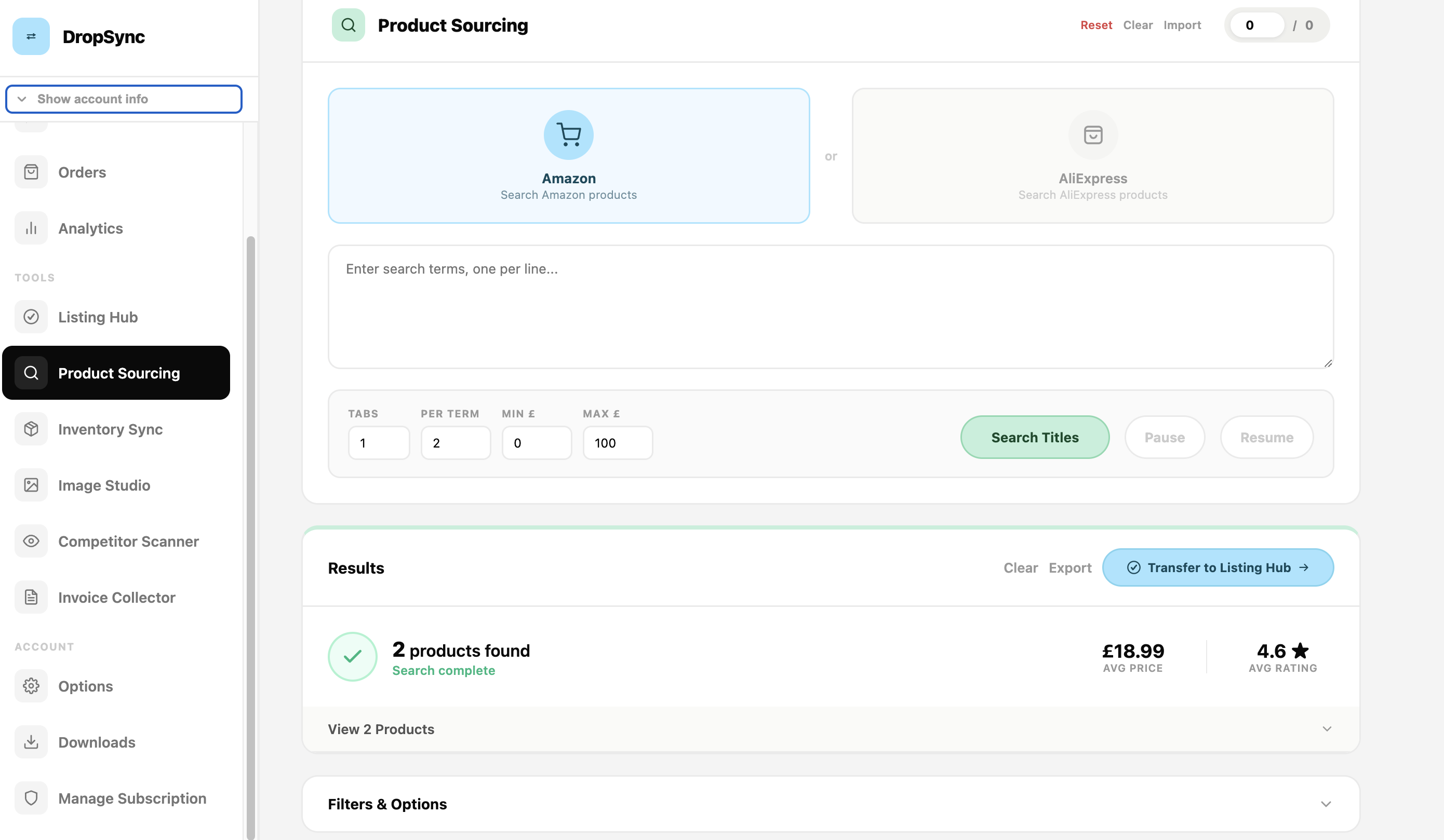Viewport: 1444px width, 840px height.
Task: Click the Results heading
Action: 356,568
